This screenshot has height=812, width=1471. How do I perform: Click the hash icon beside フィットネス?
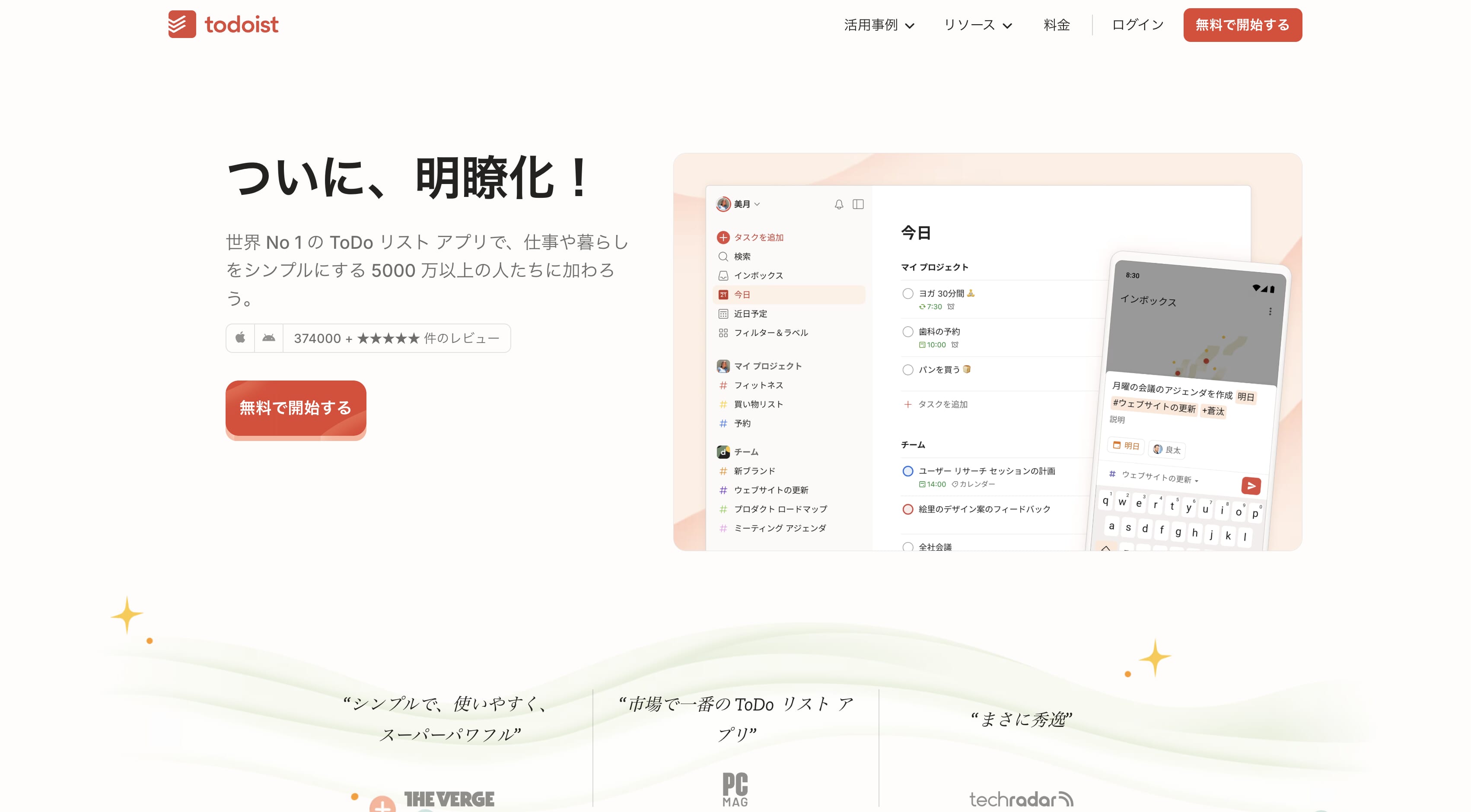coord(723,385)
